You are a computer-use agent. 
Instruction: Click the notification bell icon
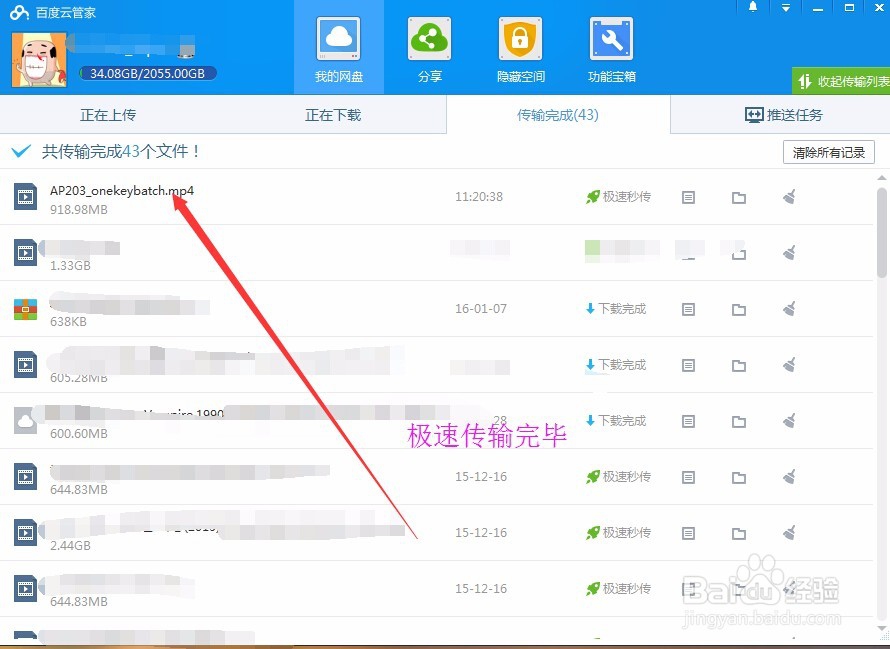click(x=753, y=7)
